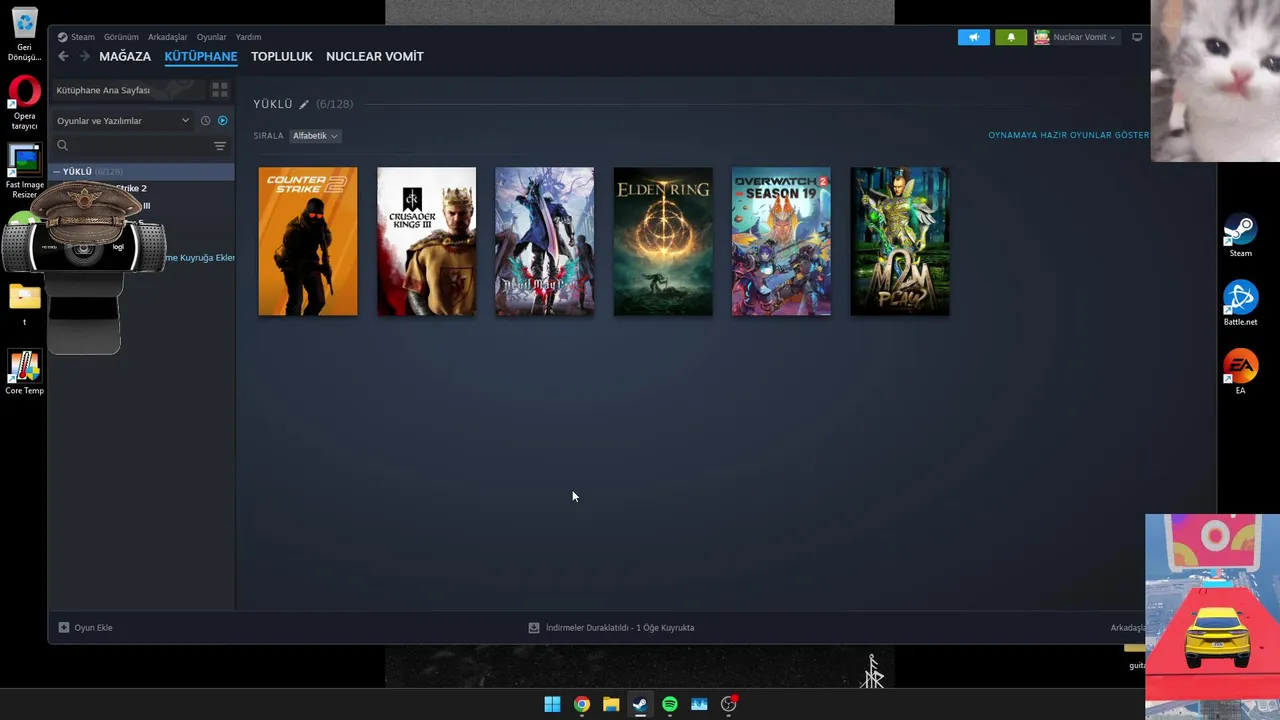Image resolution: width=1280 pixels, height=720 pixels.
Task: Open Kütüphane Ana Sayfası
Action: tap(127, 90)
